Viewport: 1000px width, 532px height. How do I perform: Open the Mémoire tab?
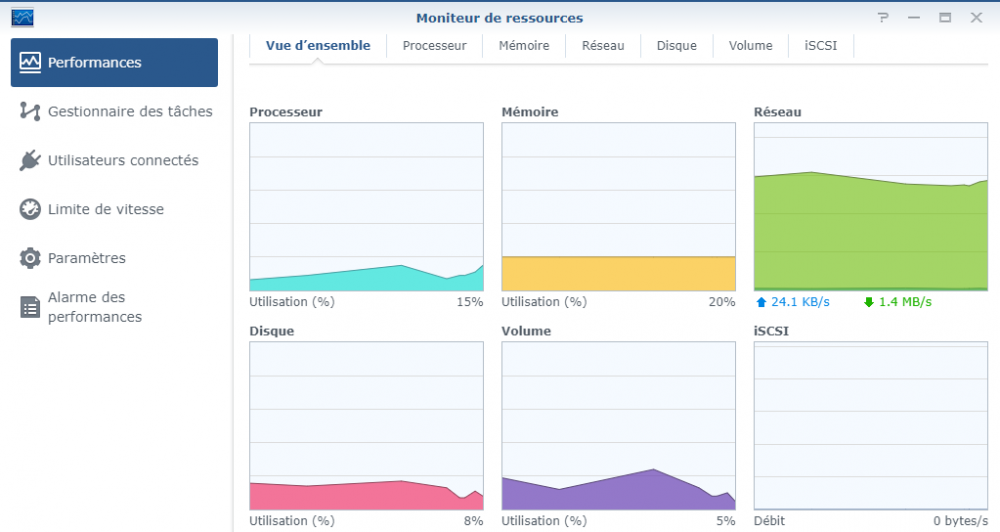pyautogui.click(x=524, y=46)
